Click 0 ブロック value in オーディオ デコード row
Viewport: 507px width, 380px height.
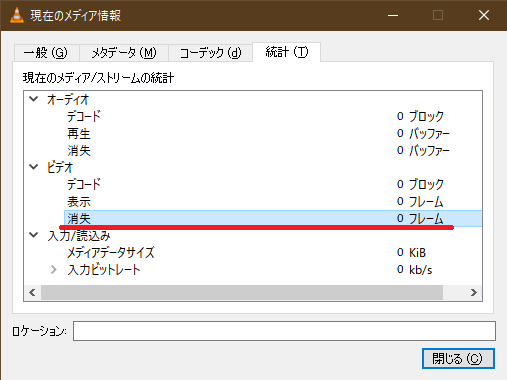click(420, 116)
